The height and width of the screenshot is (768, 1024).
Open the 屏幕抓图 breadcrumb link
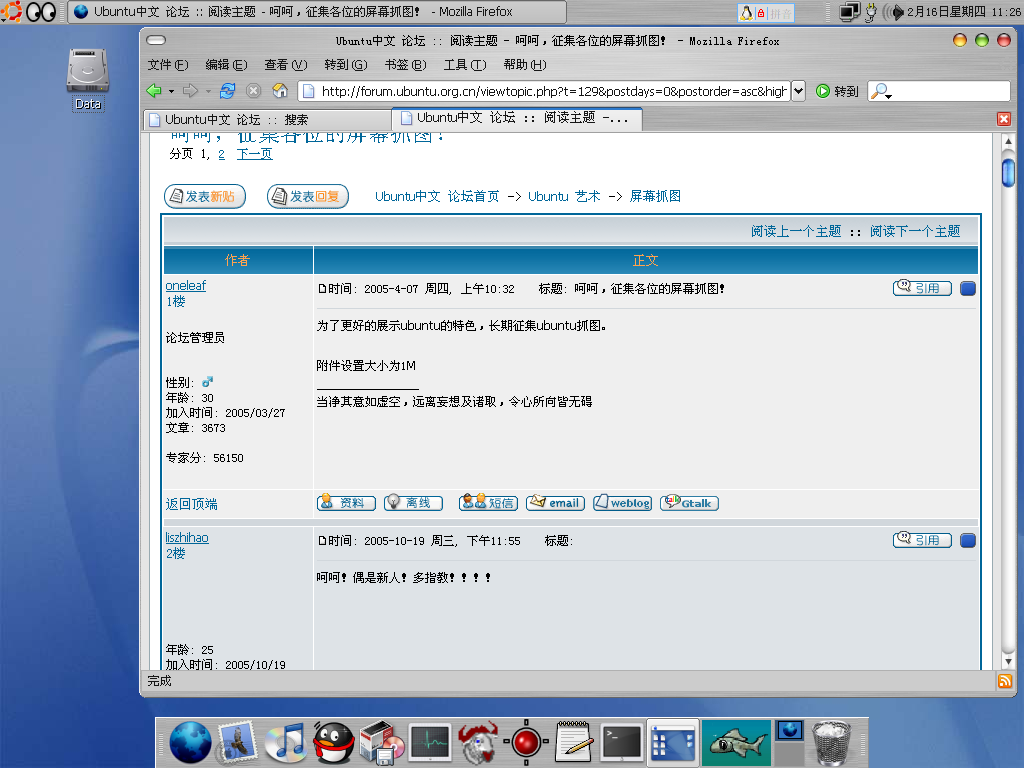655,197
